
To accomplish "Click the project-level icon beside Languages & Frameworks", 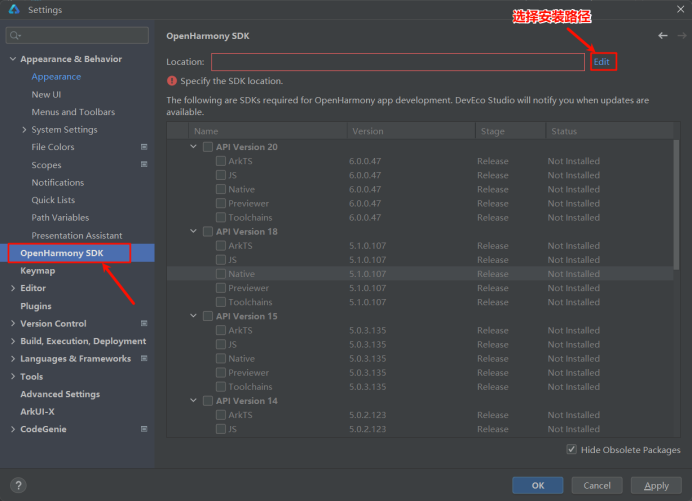I will tap(144, 358).
